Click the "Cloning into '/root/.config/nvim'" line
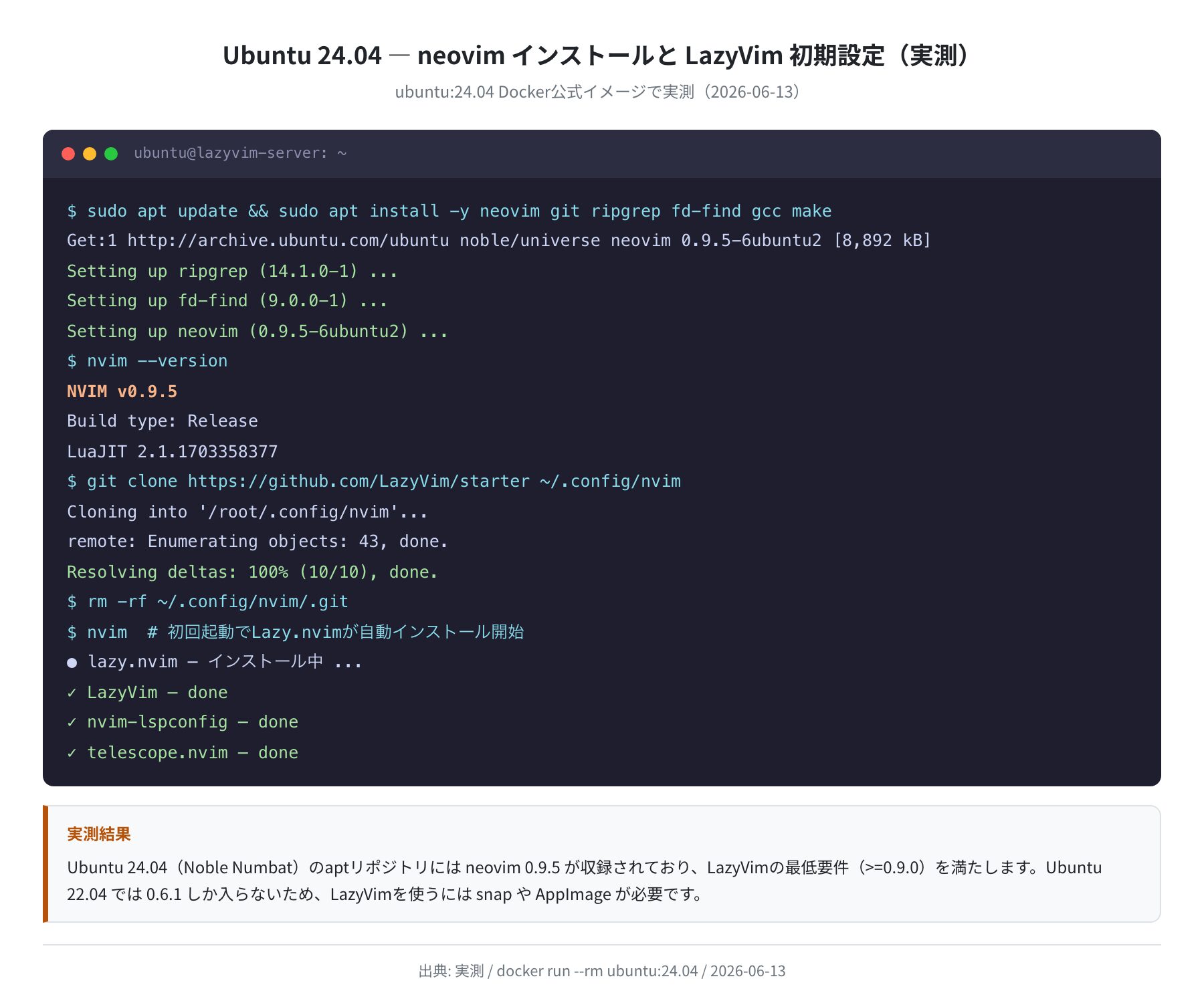1204x1007 pixels. (x=247, y=512)
